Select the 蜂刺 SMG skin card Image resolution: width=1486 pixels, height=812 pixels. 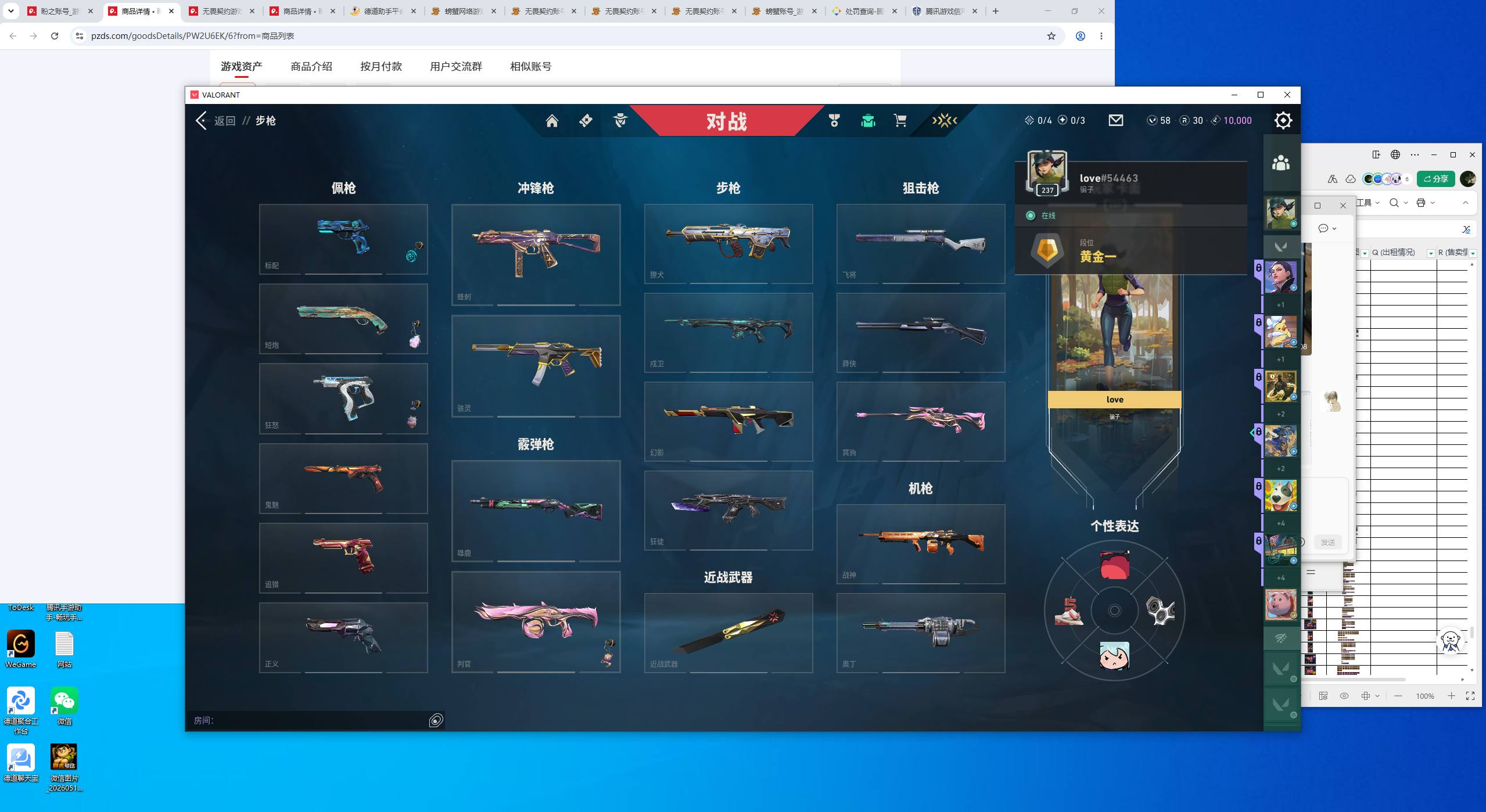(x=536, y=254)
